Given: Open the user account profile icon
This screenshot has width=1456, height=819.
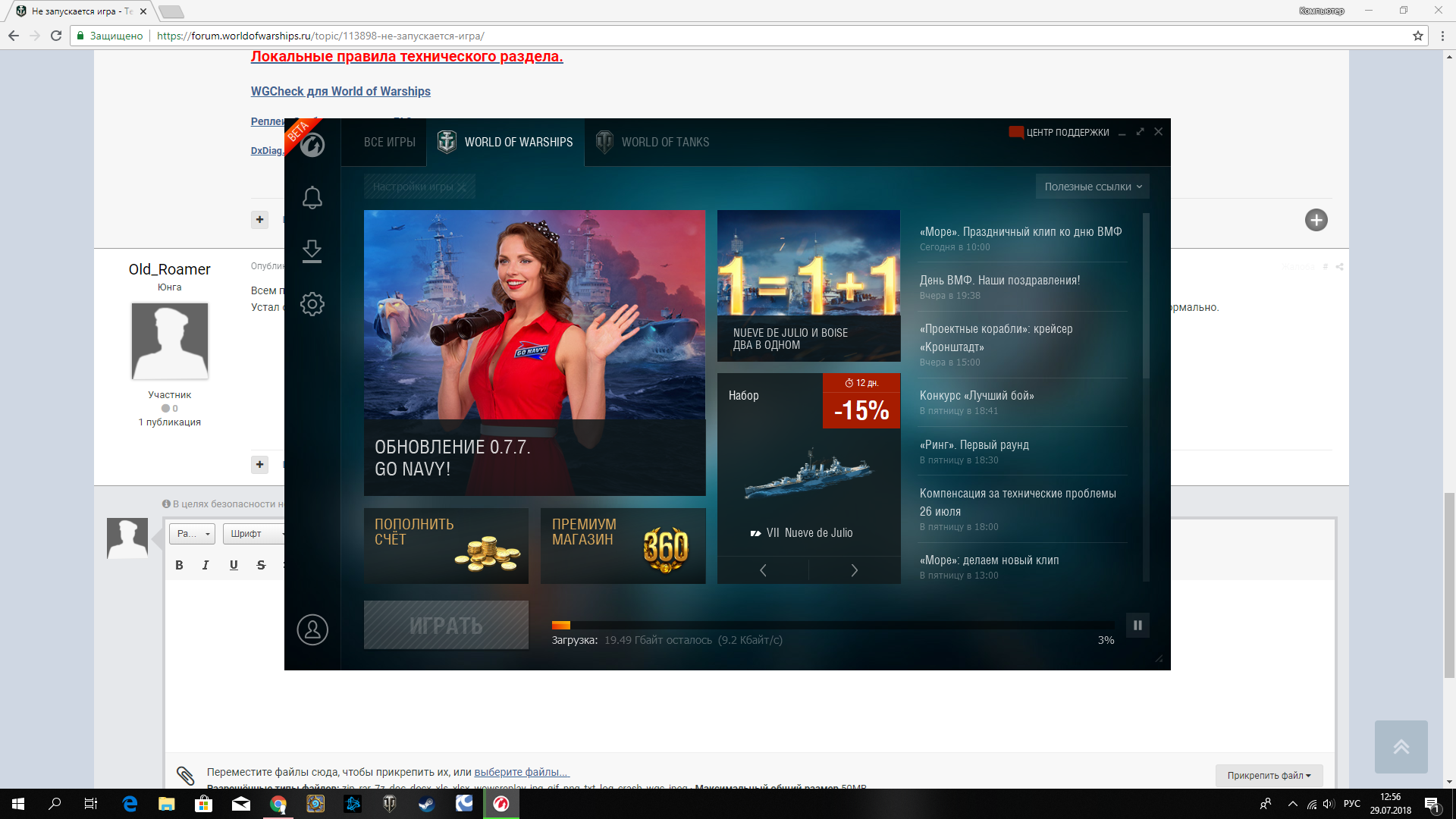Looking at the screenshot, I should tap(312, 629).
